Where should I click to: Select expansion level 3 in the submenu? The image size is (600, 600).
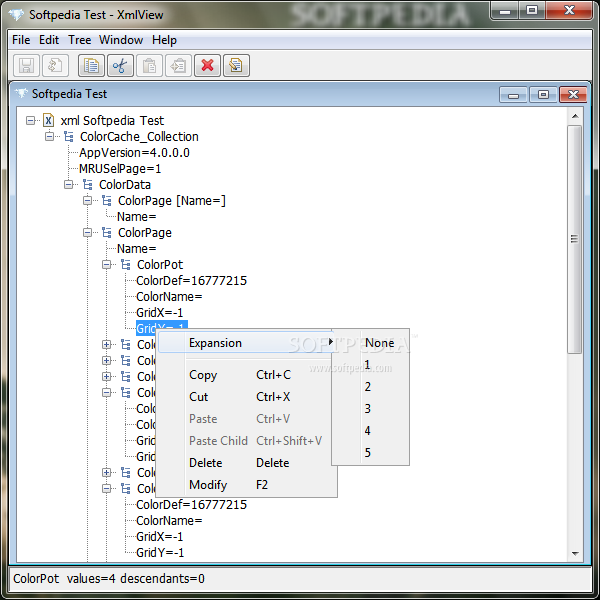pyautogui.click(x=371, y=409)
